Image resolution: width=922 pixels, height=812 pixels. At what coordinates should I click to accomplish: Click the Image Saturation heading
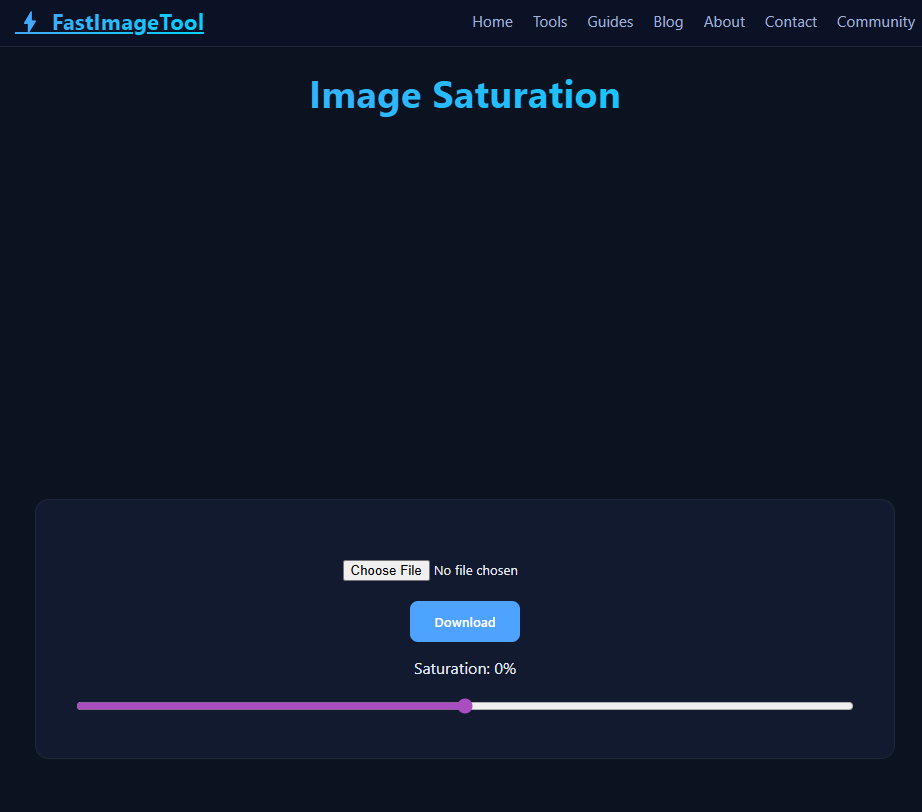click(x=464, y=95)
